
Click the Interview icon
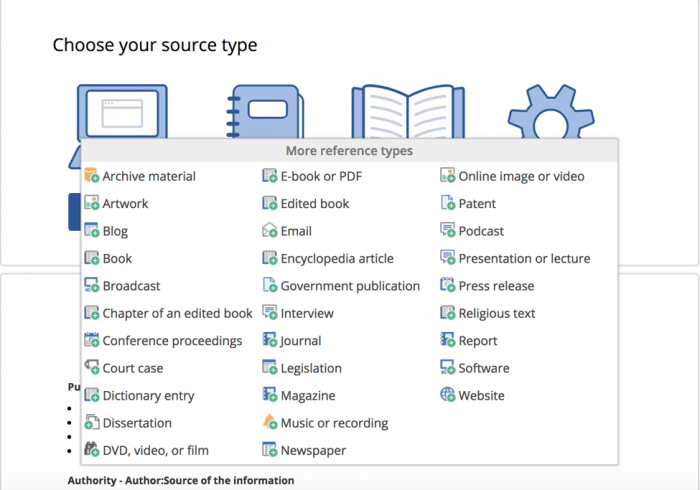[x=270, y=313]
